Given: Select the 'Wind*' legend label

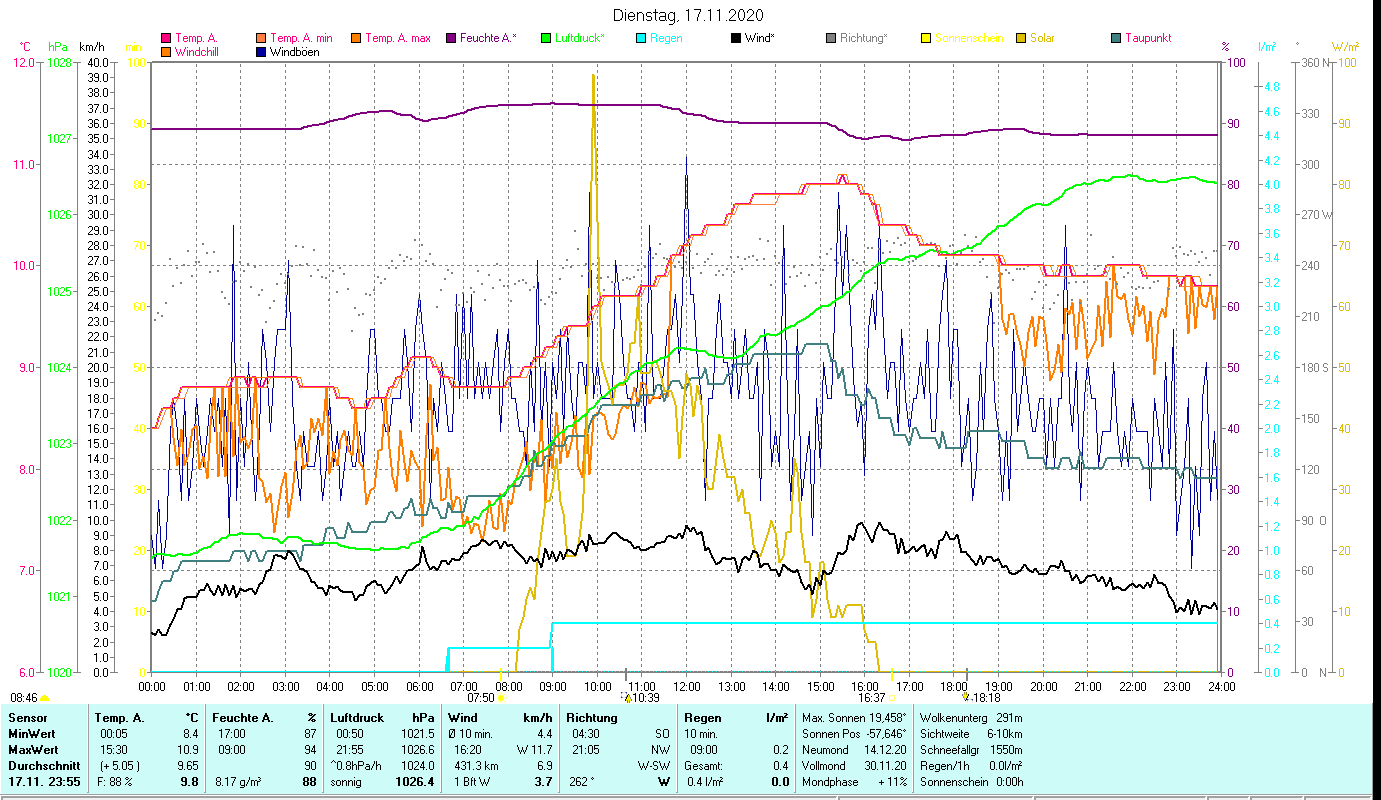Looking at the screenshot, I should pos(760,39).
